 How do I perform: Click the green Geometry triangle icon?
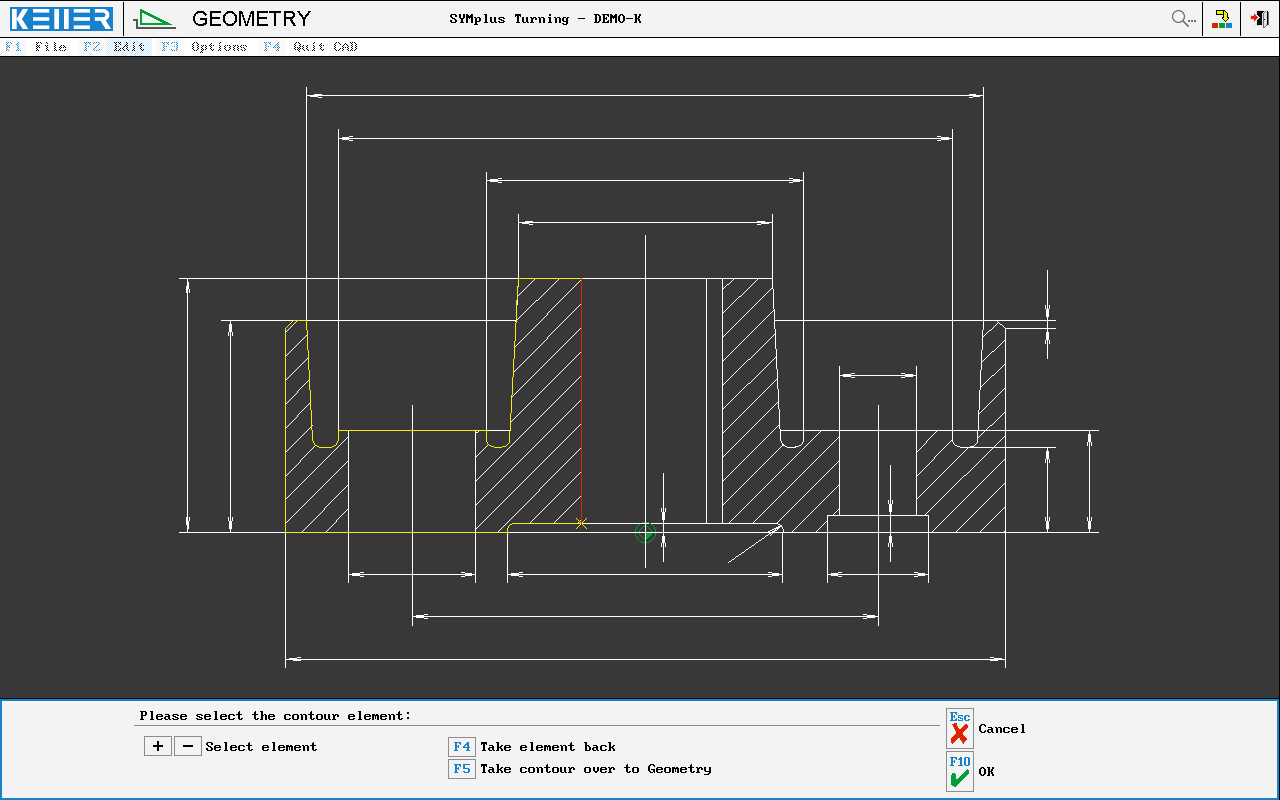coord(155,18)
